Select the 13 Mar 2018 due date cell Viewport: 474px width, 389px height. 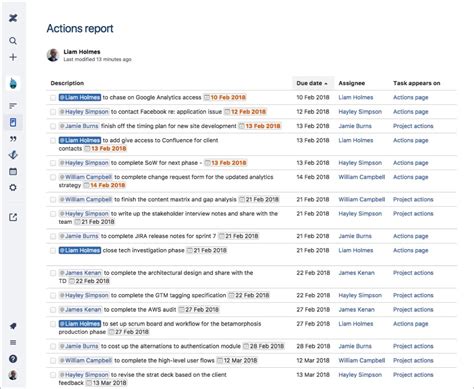pos(313,375)
